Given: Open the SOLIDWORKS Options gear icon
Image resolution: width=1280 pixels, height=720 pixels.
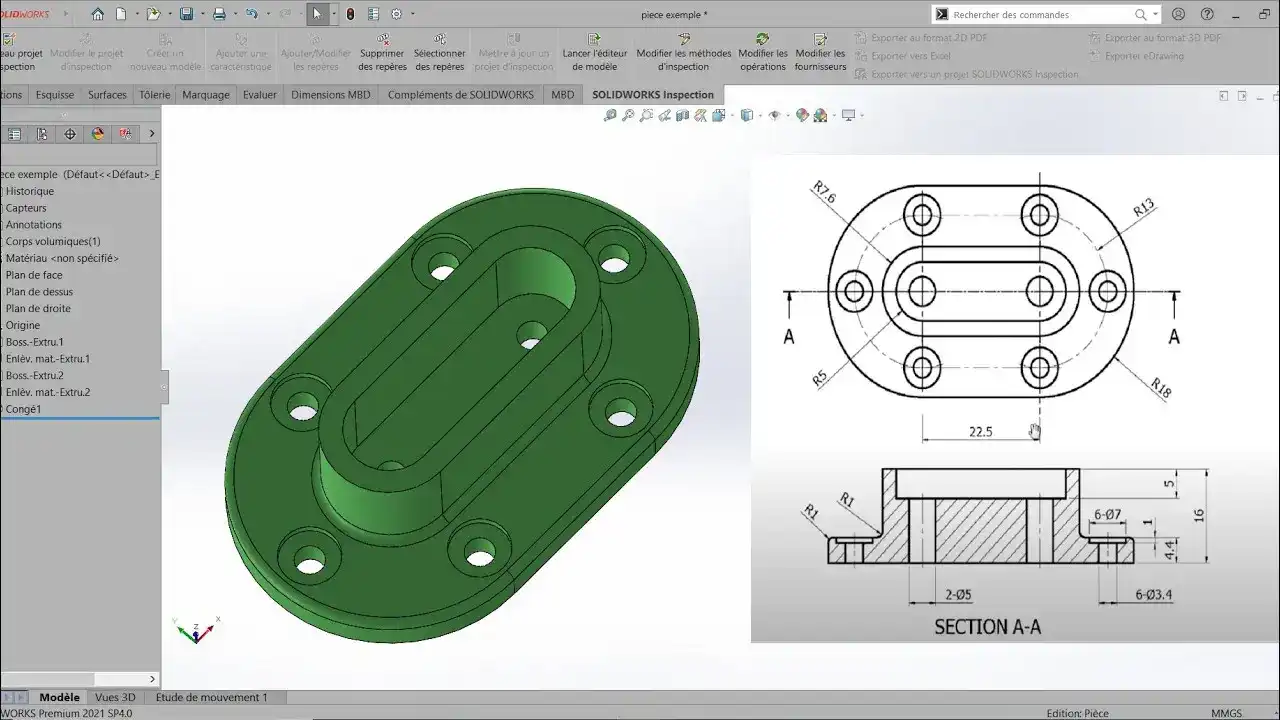Looking at the screenshot, I should (397, 14).
